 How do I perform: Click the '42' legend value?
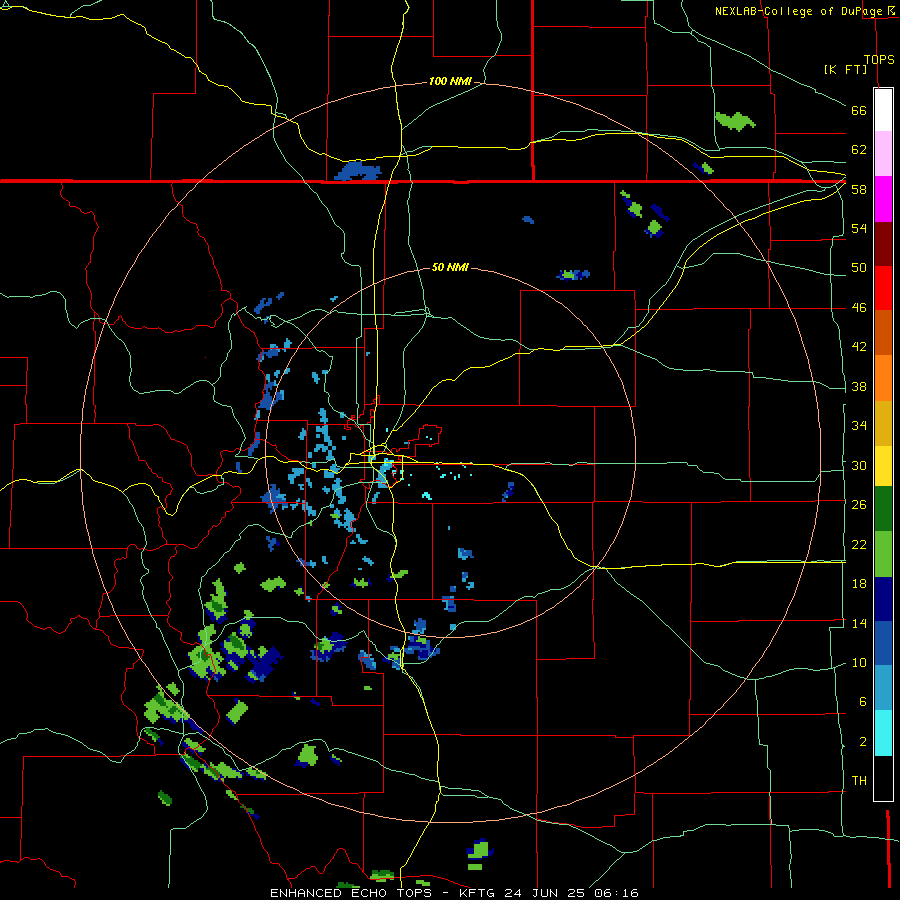859,347
